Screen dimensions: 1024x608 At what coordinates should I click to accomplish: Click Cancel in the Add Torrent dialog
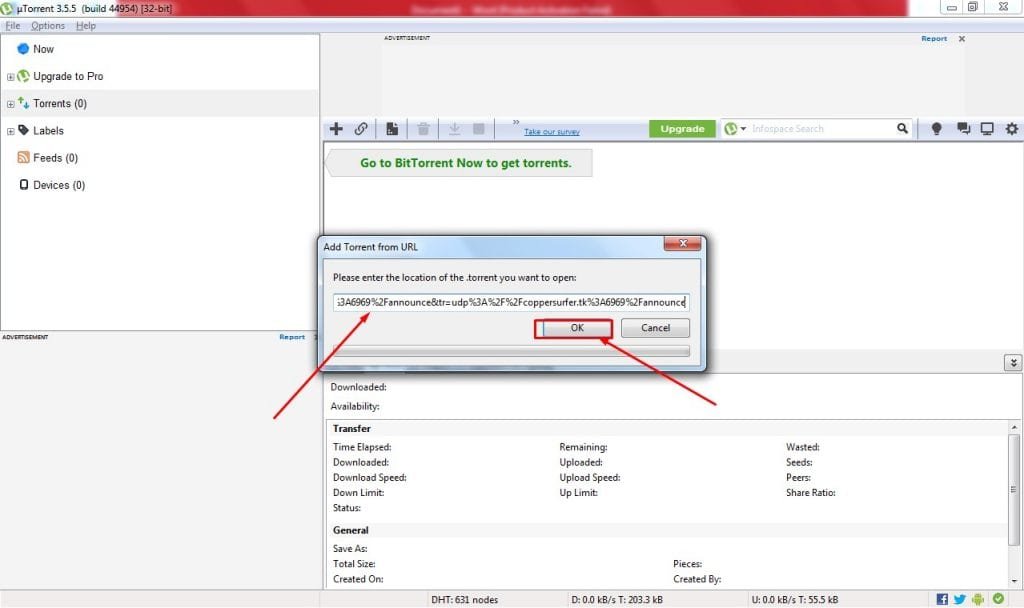point(655,328)
